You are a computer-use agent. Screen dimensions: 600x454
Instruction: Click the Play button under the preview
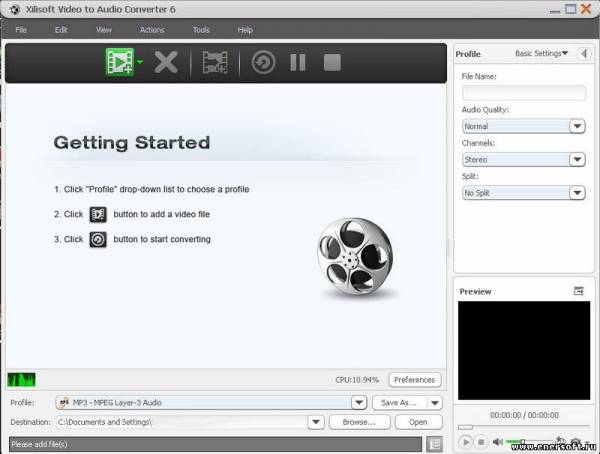click(465, 442)
